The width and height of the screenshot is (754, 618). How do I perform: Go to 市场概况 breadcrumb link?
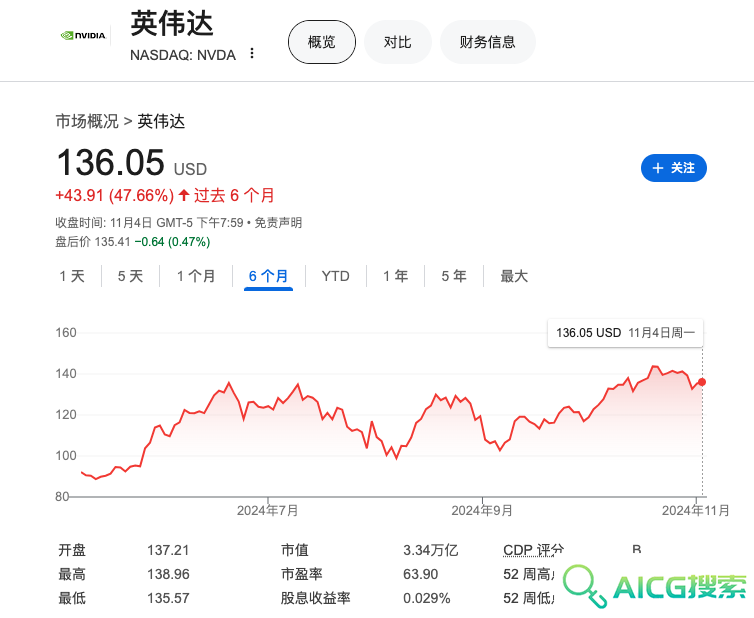pos(87,121)
